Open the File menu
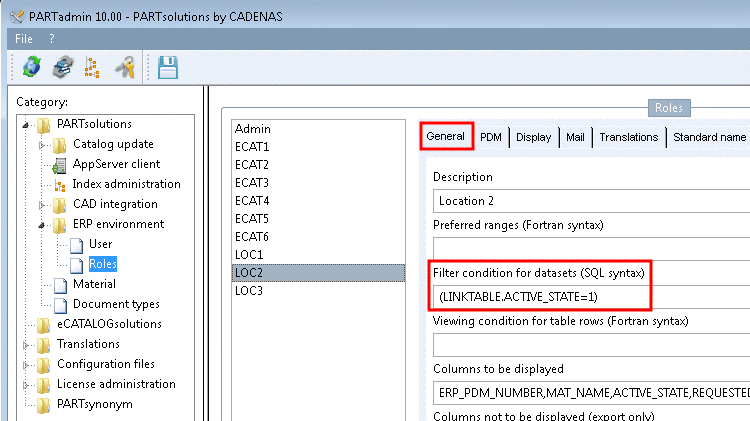This screenshot has height=421, width=750. point(24,39)
